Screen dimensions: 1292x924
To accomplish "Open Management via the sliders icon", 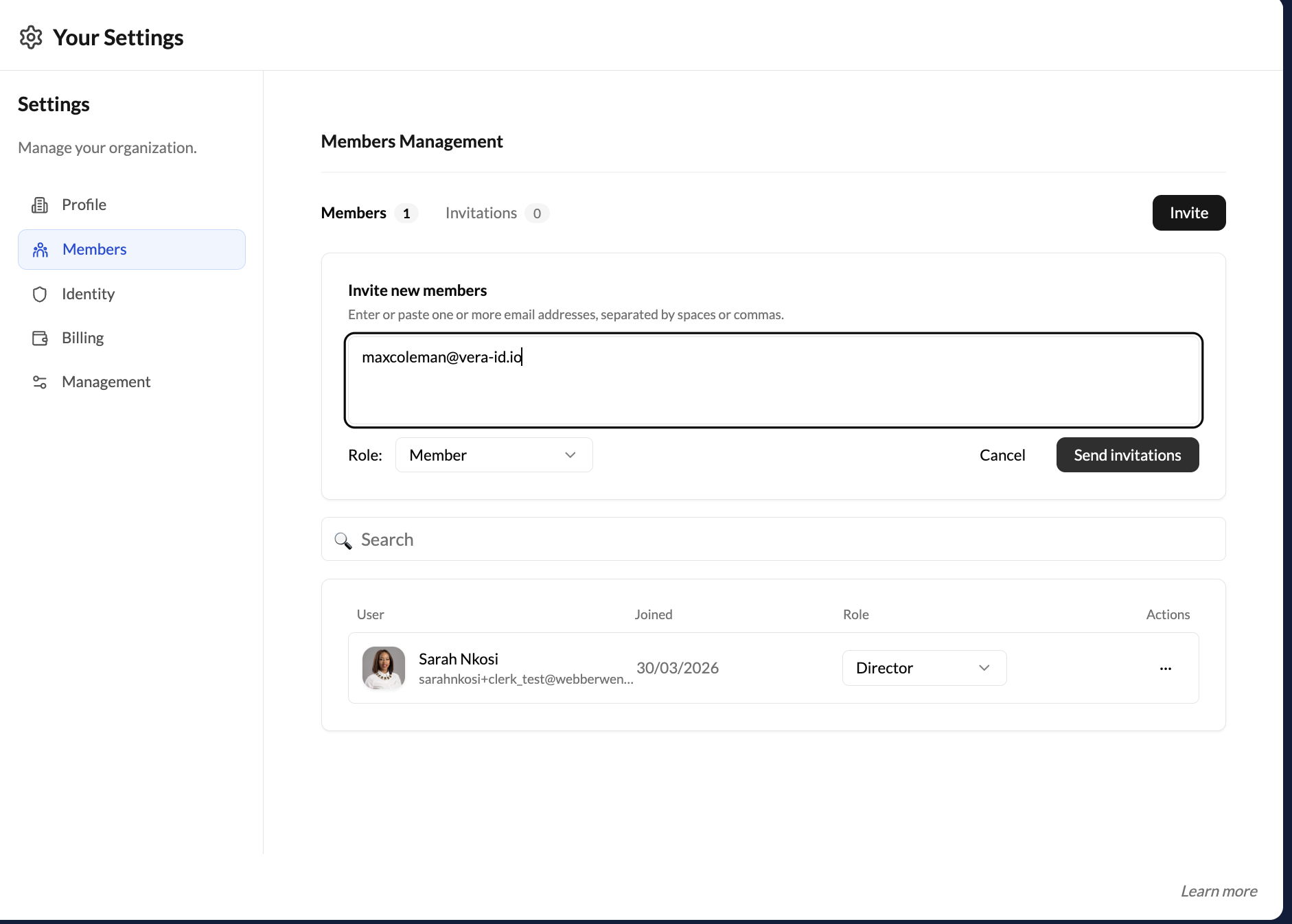I will (x=41, y=382).
